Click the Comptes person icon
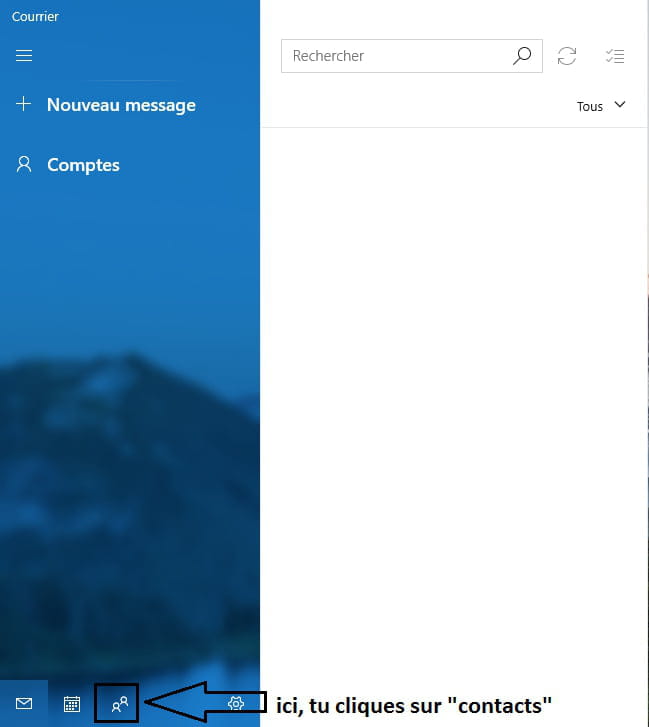This screenshot has width=649, height=727. point(24,165)
